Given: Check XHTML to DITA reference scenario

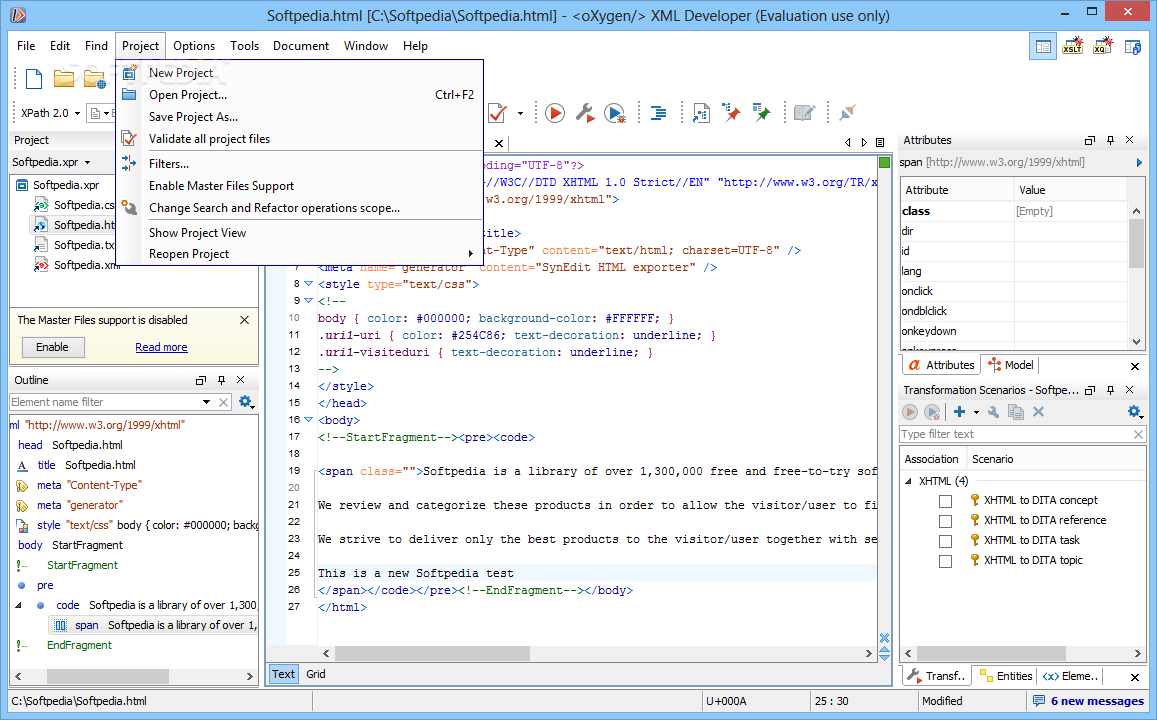Looking at the screenshot, I should click(x=945, y=521).
